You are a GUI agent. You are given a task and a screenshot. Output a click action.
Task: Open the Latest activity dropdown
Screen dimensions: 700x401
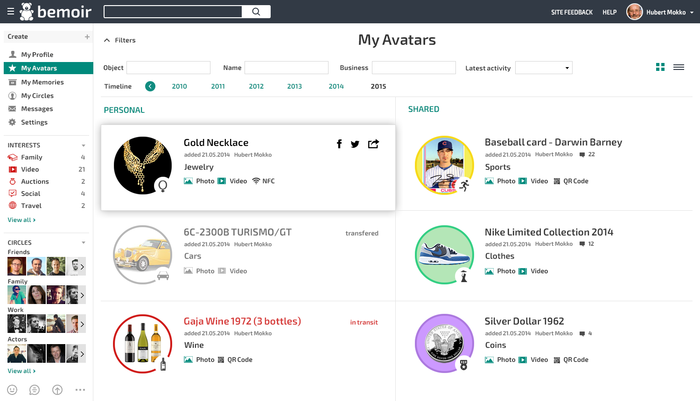coord(543,68)
